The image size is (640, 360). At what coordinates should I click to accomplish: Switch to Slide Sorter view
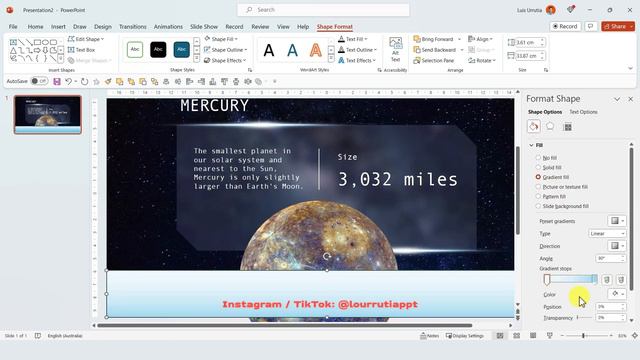[x=516, y=336]
